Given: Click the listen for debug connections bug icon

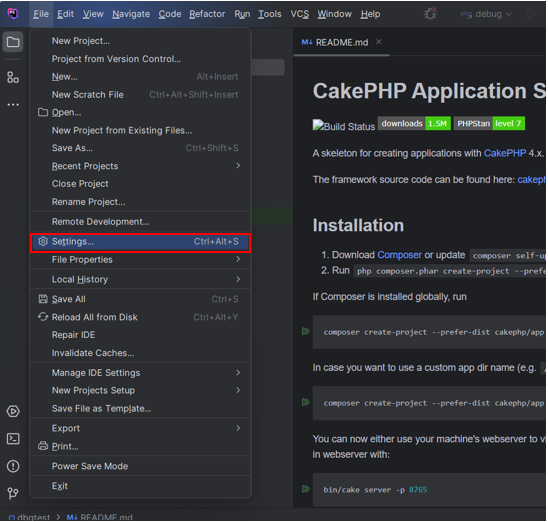Looking at the screenshot, I should click(431, 14).
